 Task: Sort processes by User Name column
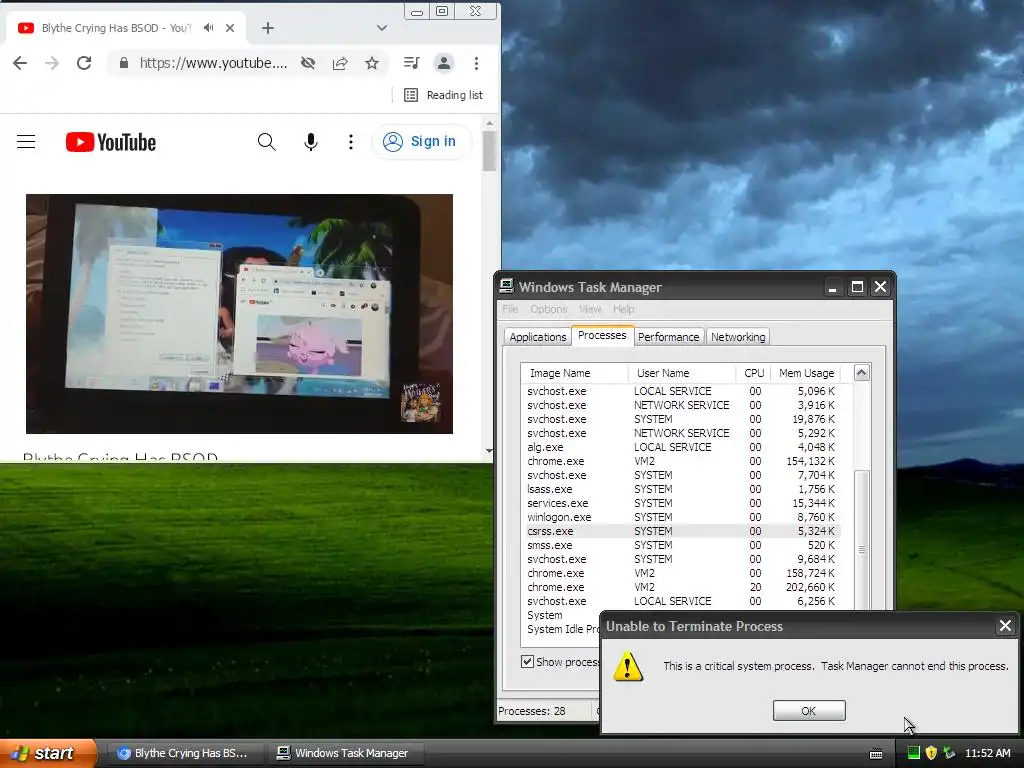tap(682, 373)
